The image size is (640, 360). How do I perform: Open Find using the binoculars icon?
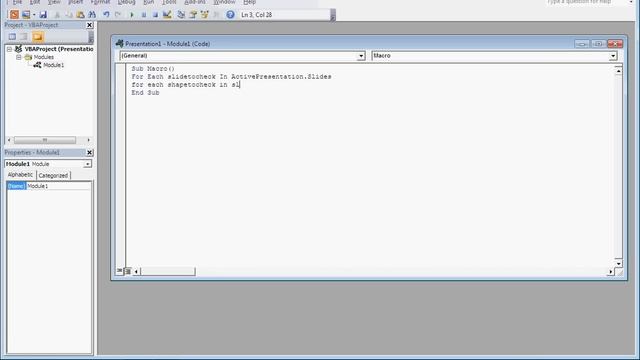(x=92, y=15)
